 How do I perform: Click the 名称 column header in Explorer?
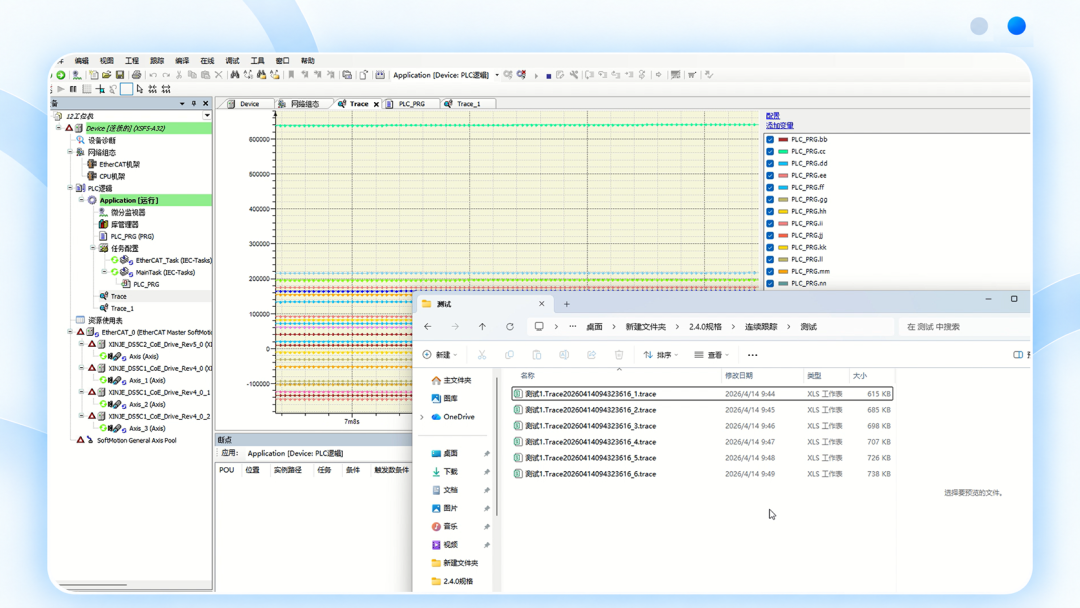pos(528,376)
